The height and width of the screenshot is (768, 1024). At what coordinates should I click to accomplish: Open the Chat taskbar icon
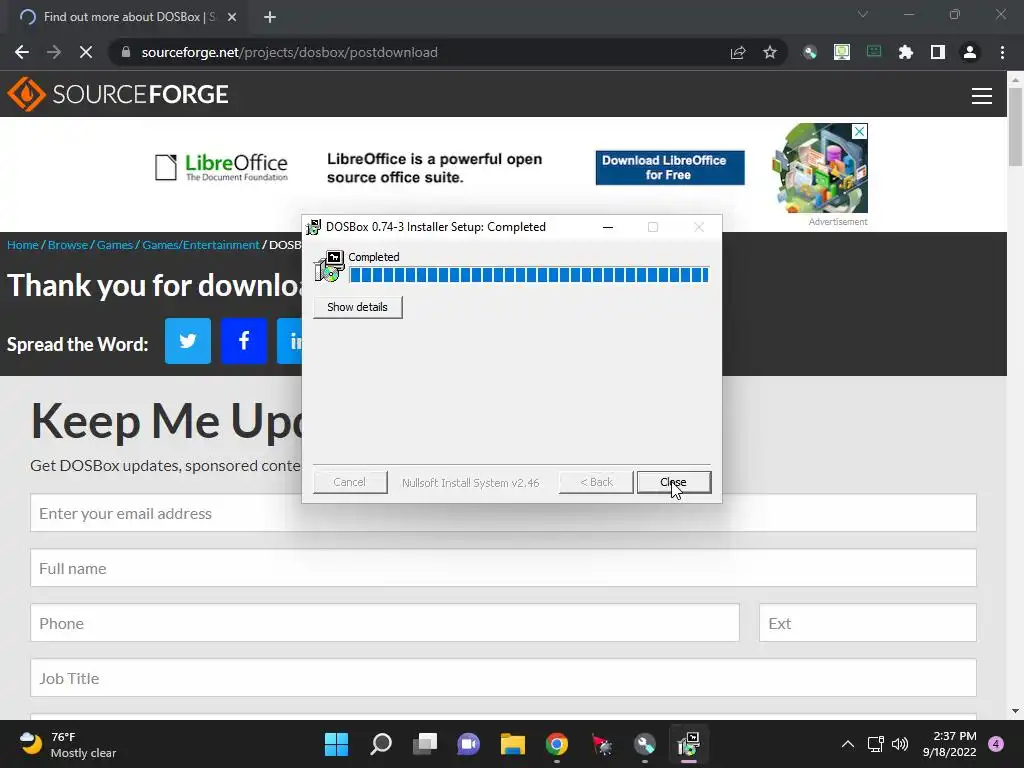(469, 744)
